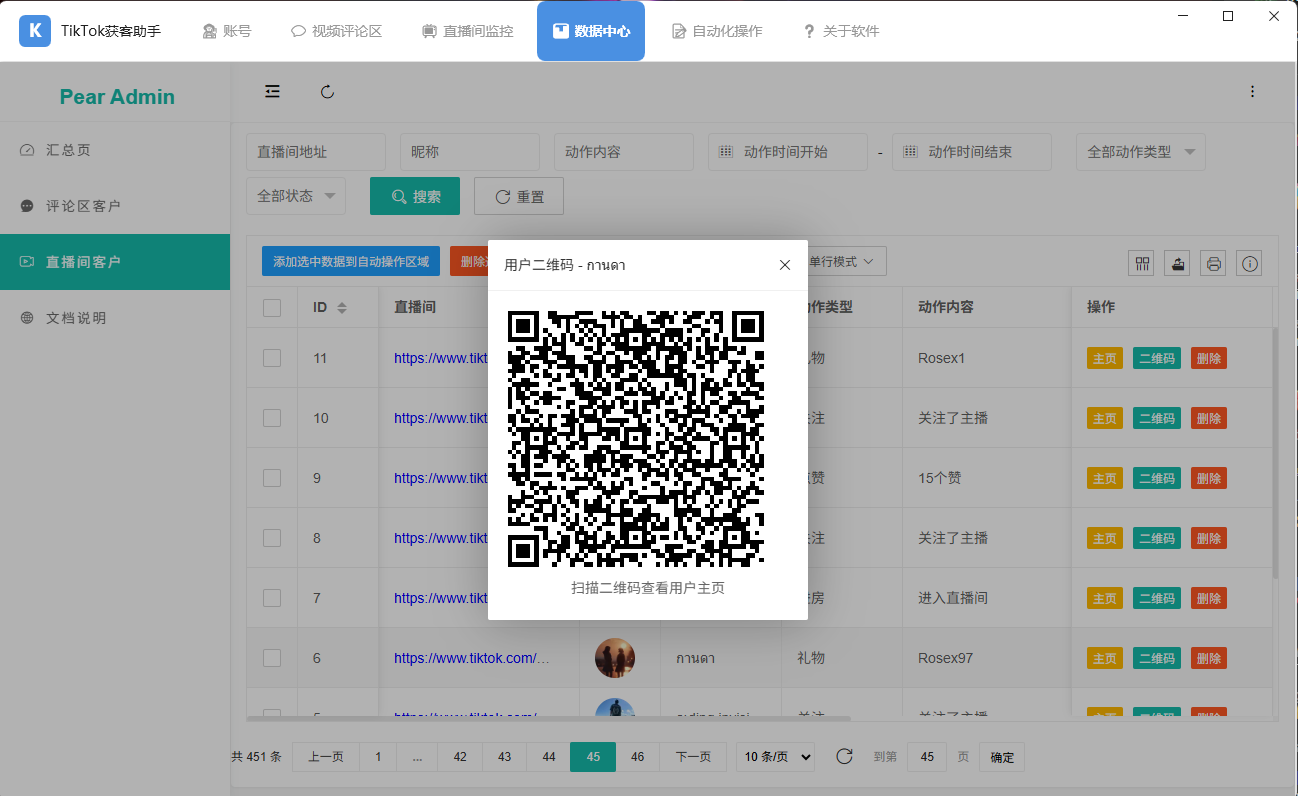Image resolution: width=1298 pixels, height=796 pixels.
Task: Click 二维码 button in row 10
Action: (1157, 419)
